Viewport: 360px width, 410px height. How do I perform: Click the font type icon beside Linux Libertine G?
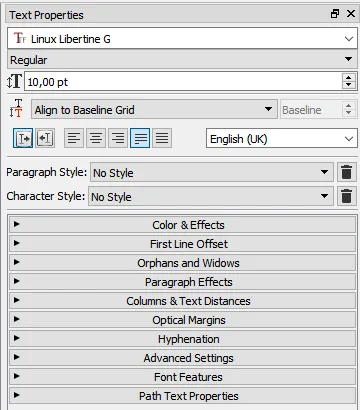pyautogui.click(x=20, y=38)
